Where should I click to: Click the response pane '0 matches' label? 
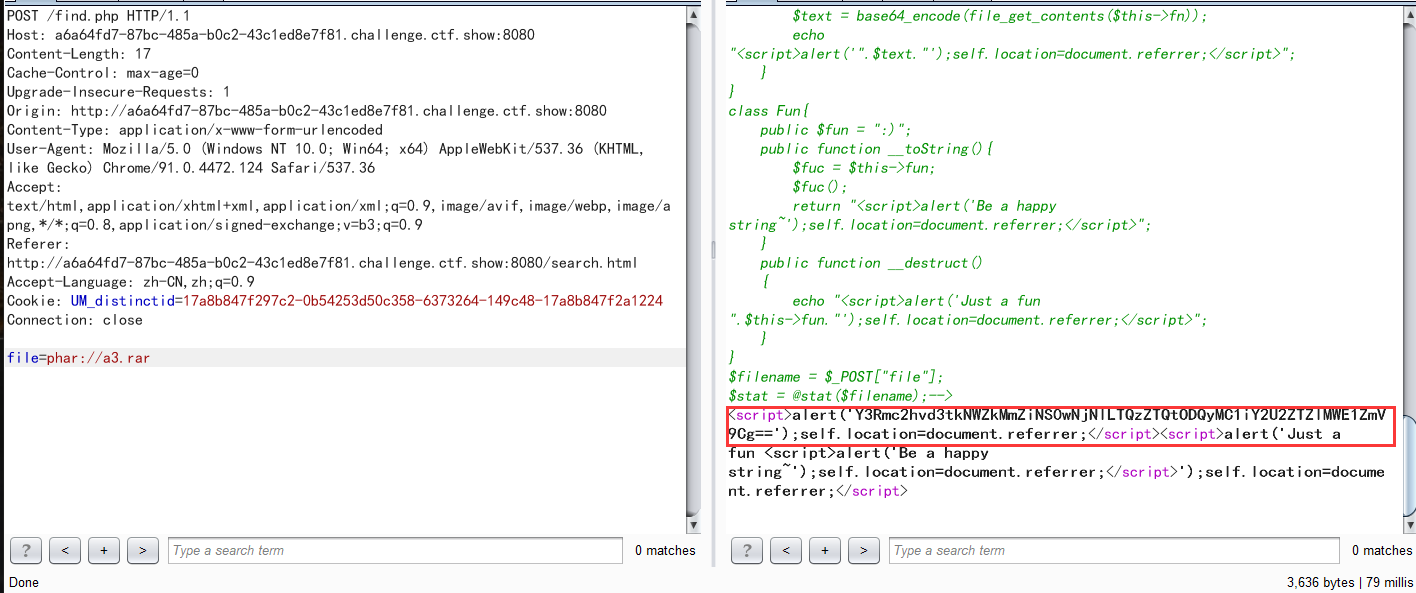point(1382,550)
